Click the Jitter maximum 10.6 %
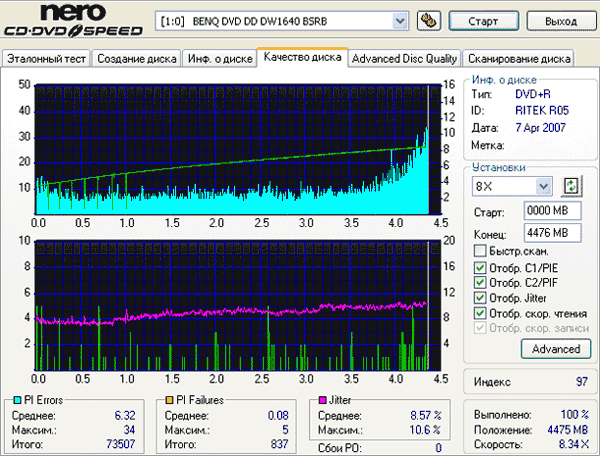The height and width of the screenshot is (456, 600). click(x=426, y=430)
